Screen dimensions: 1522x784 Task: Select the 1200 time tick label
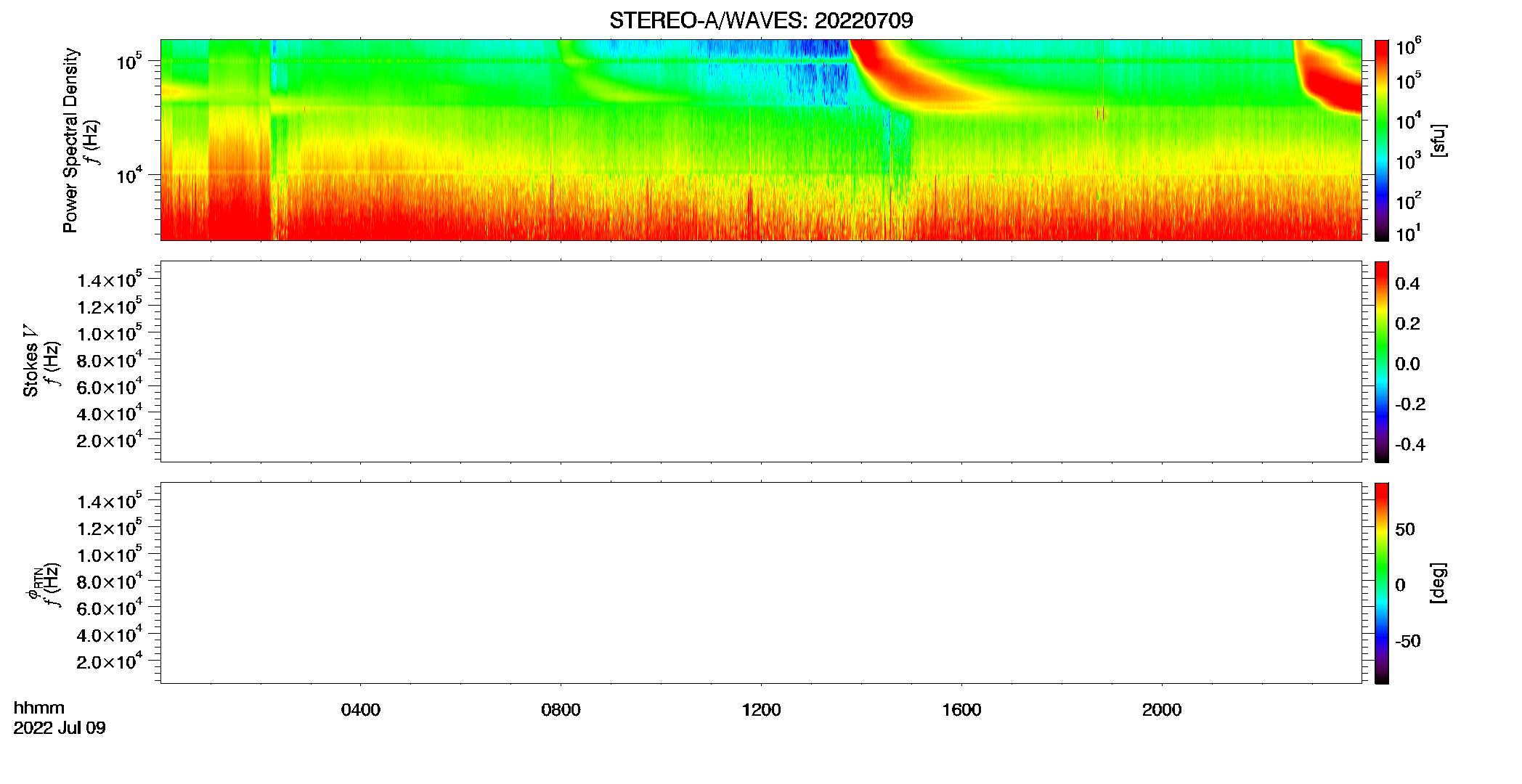point(761,710)
